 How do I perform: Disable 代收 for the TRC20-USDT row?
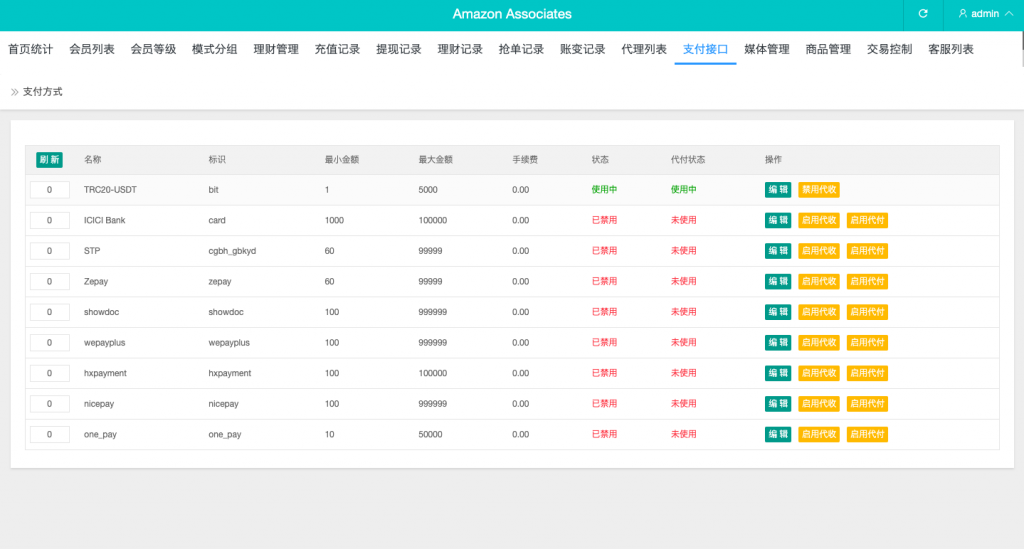click(818, 190)
